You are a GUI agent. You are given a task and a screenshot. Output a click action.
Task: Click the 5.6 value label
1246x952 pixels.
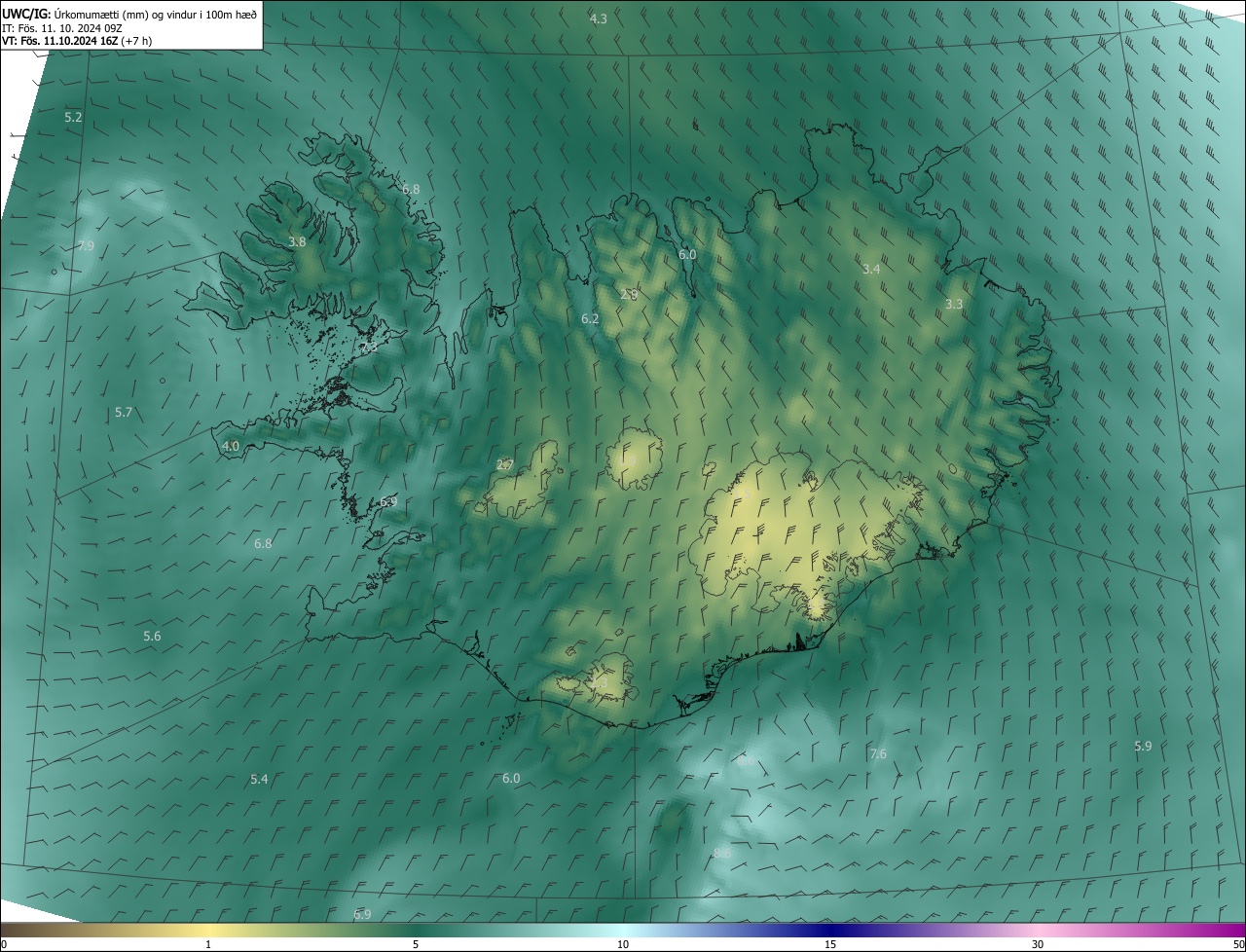tap(152, 636)
